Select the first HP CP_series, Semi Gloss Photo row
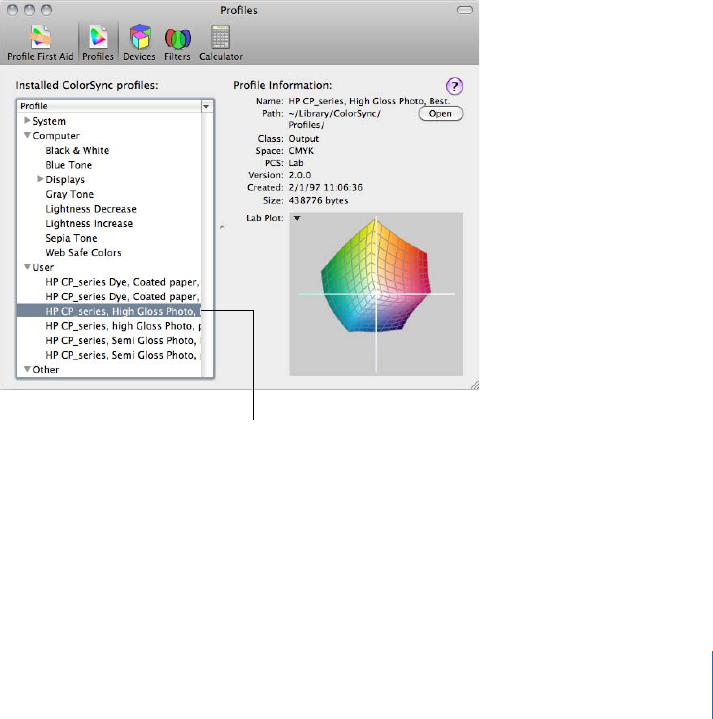Image resolution: width=713 pixels, height=719 pixels. pyautogui.click(x=109, y=341)
